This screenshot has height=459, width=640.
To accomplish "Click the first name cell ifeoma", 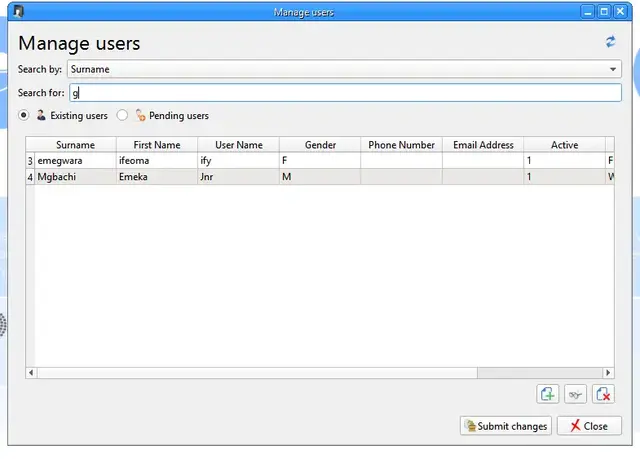I will pyautogui.click(x=157, y=160).
